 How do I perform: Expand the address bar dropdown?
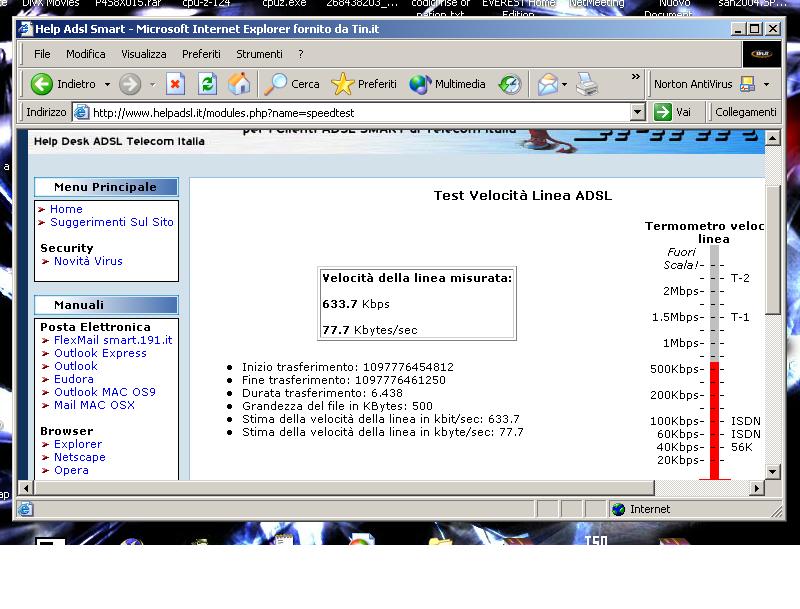[x=637, y=112]
